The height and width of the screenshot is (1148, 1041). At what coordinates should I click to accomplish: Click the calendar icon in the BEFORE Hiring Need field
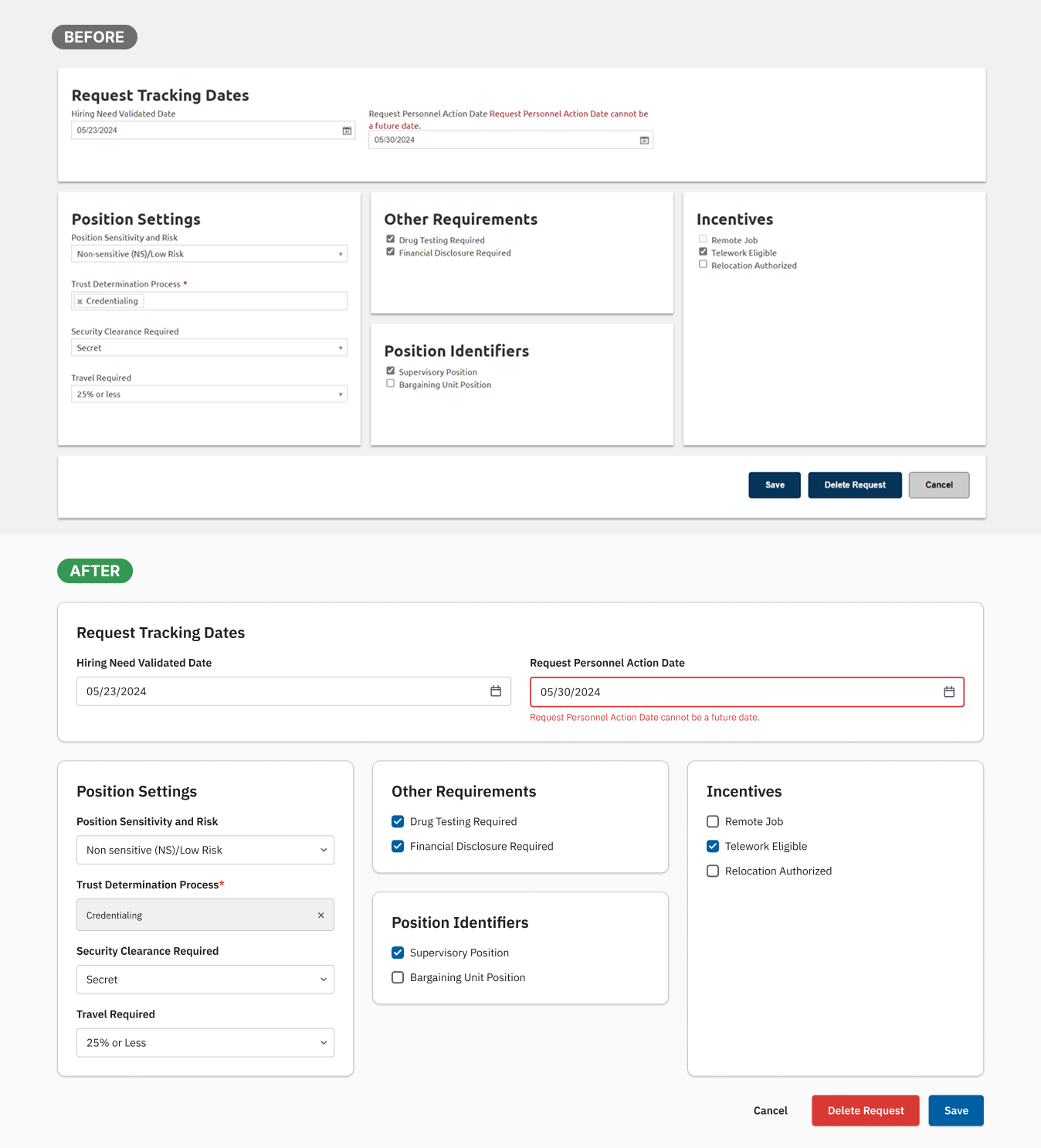[345, 131]
